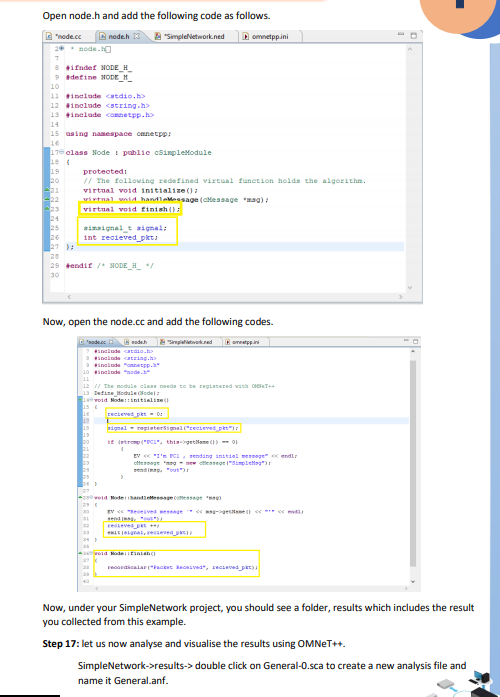Click the node.h file icon in lower tab
Image resolution: width=500 pixels, height=697 pixels.
(127, 342)
